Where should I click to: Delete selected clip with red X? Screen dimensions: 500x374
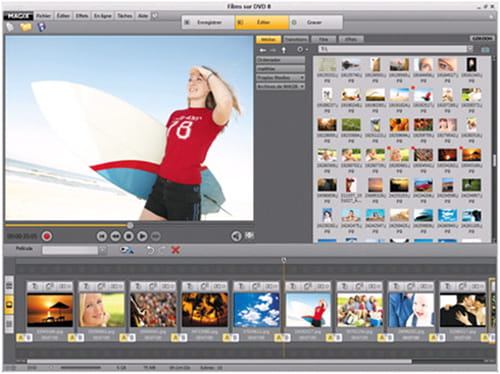click(x=175, y=250)
